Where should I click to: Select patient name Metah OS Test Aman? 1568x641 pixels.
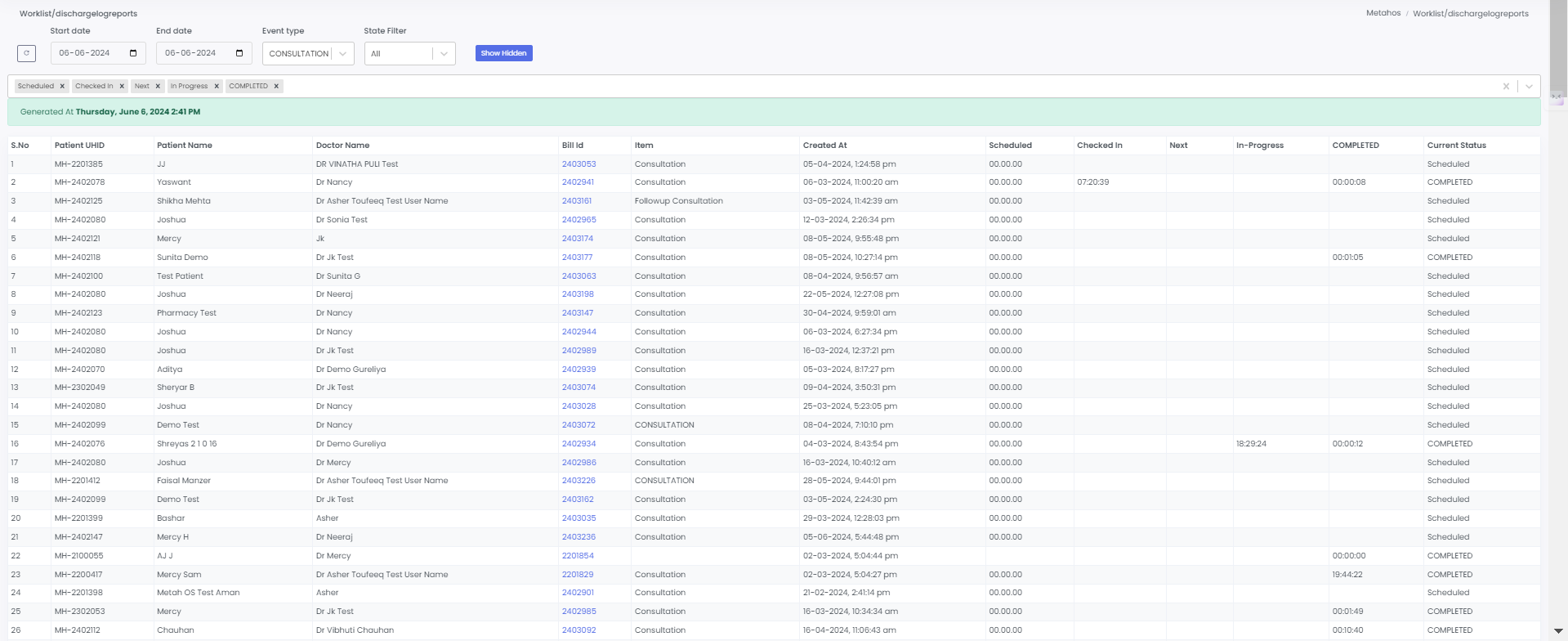pyautogui.click(x=199, y=592)
